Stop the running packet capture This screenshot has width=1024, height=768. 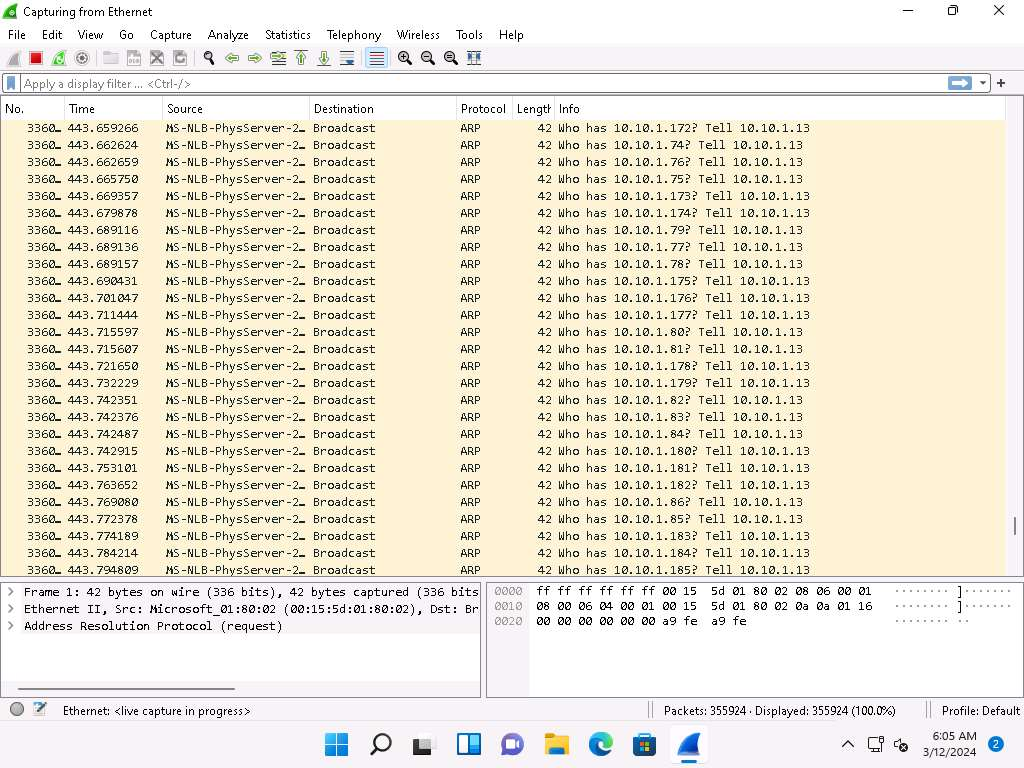tap(36, 58)
